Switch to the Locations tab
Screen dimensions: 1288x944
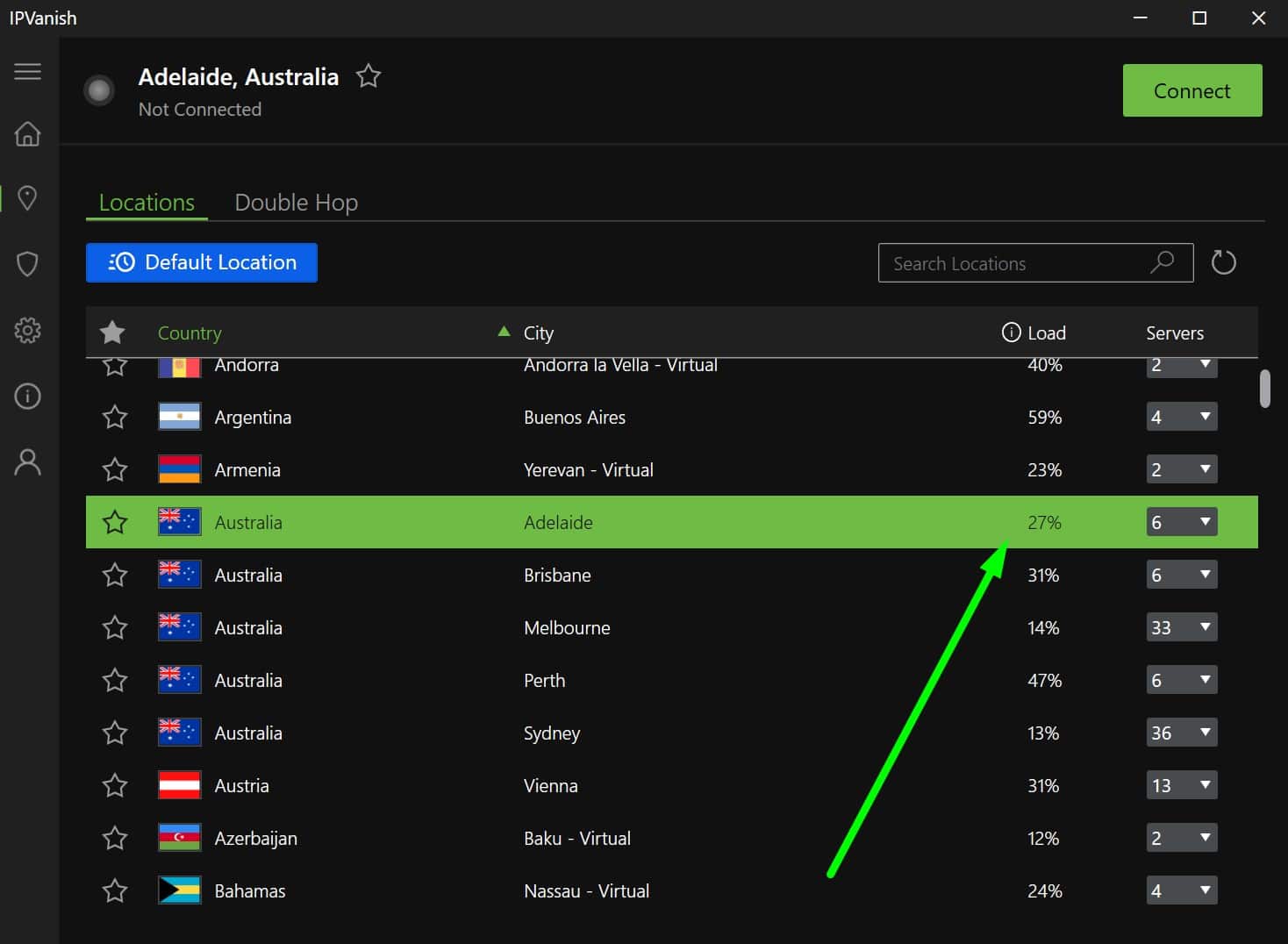(147, 202)
